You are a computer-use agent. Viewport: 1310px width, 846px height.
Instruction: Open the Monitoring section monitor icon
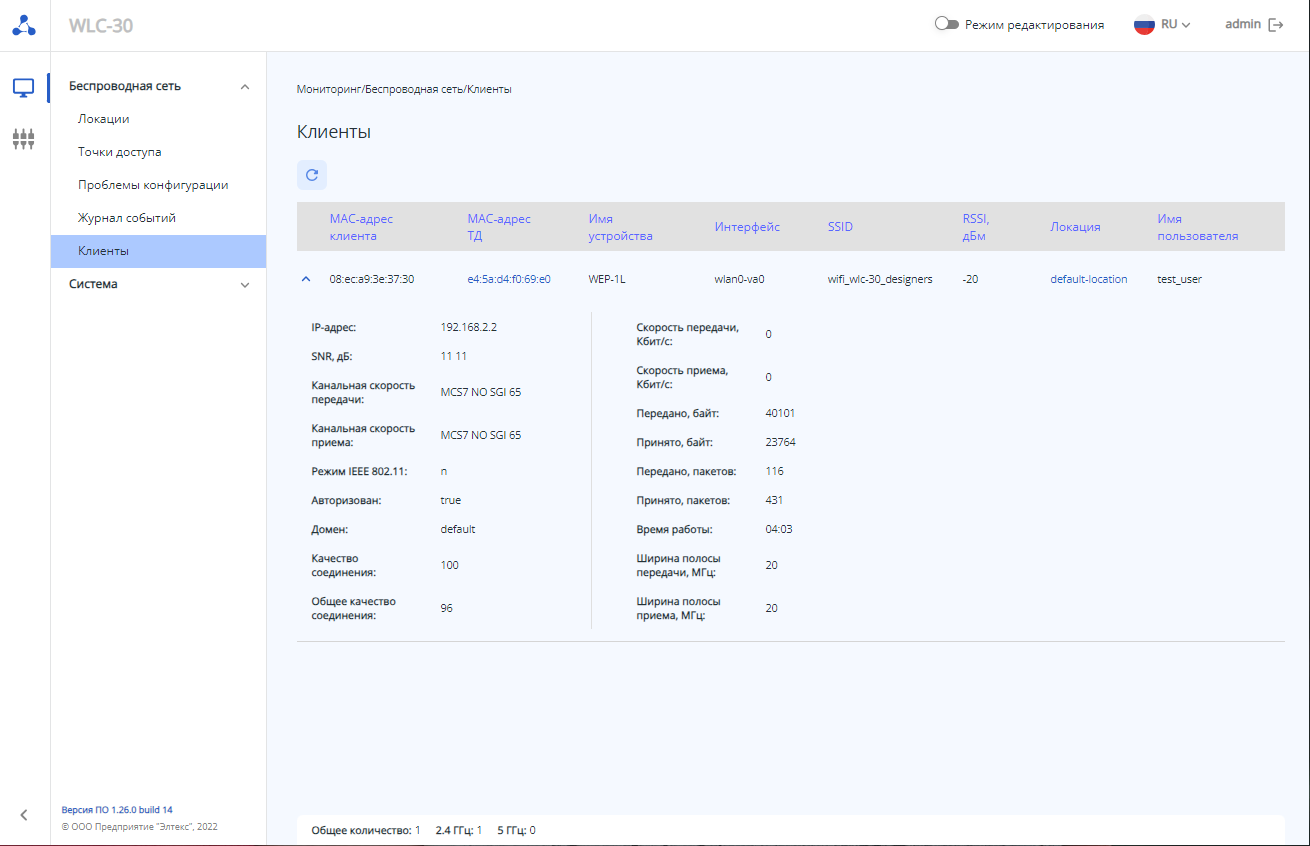coord(24,88)
